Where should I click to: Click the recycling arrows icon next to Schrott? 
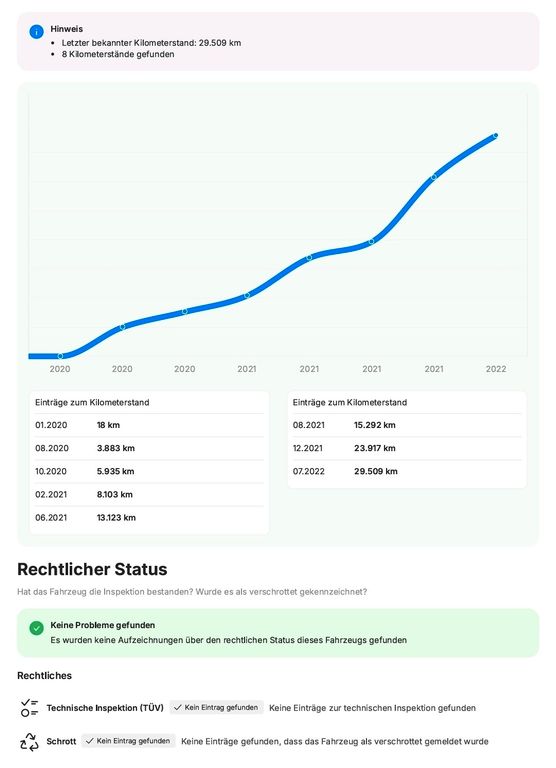pyautogui.click(x=29, y=742)
